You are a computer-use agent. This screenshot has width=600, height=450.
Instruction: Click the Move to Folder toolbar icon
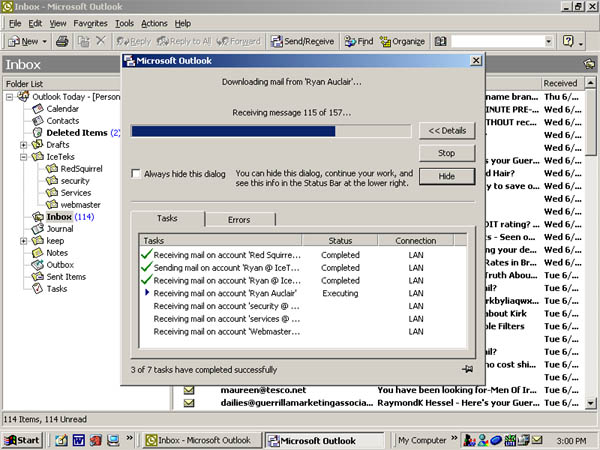[x=83, y=41]
